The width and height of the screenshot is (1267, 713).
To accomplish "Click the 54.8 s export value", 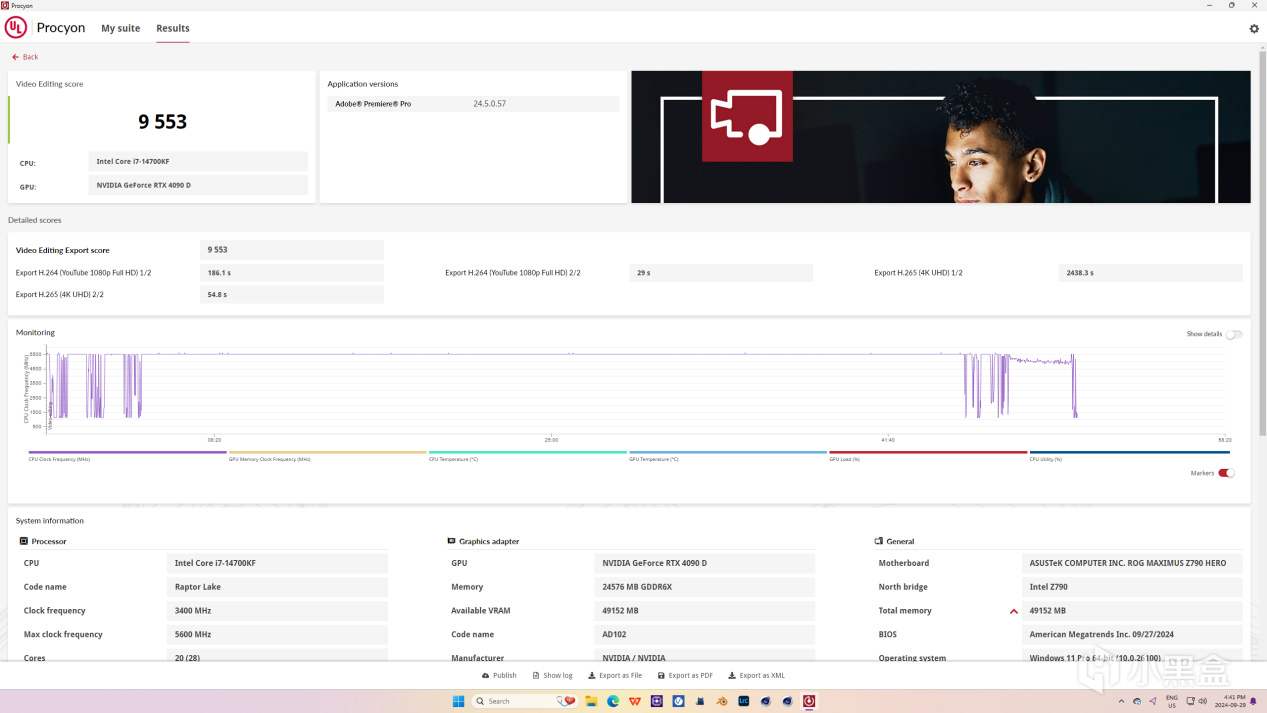I will click(x=292, y=295).
